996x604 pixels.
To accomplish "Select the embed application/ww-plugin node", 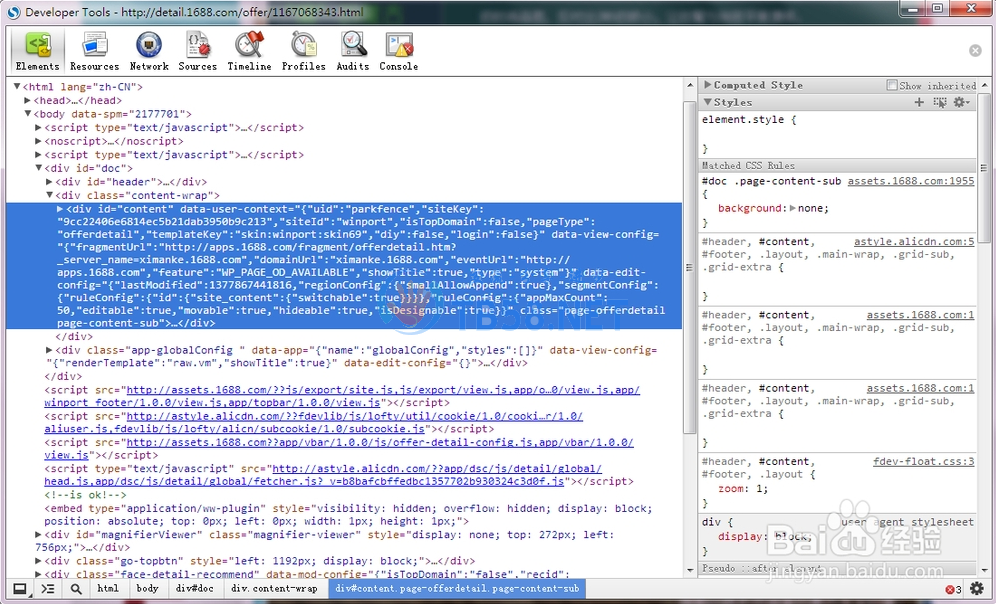I will click(x=348, y=515).
